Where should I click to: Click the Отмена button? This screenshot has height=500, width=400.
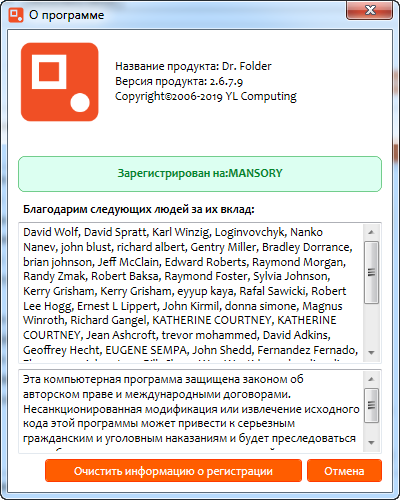point(344,471)
